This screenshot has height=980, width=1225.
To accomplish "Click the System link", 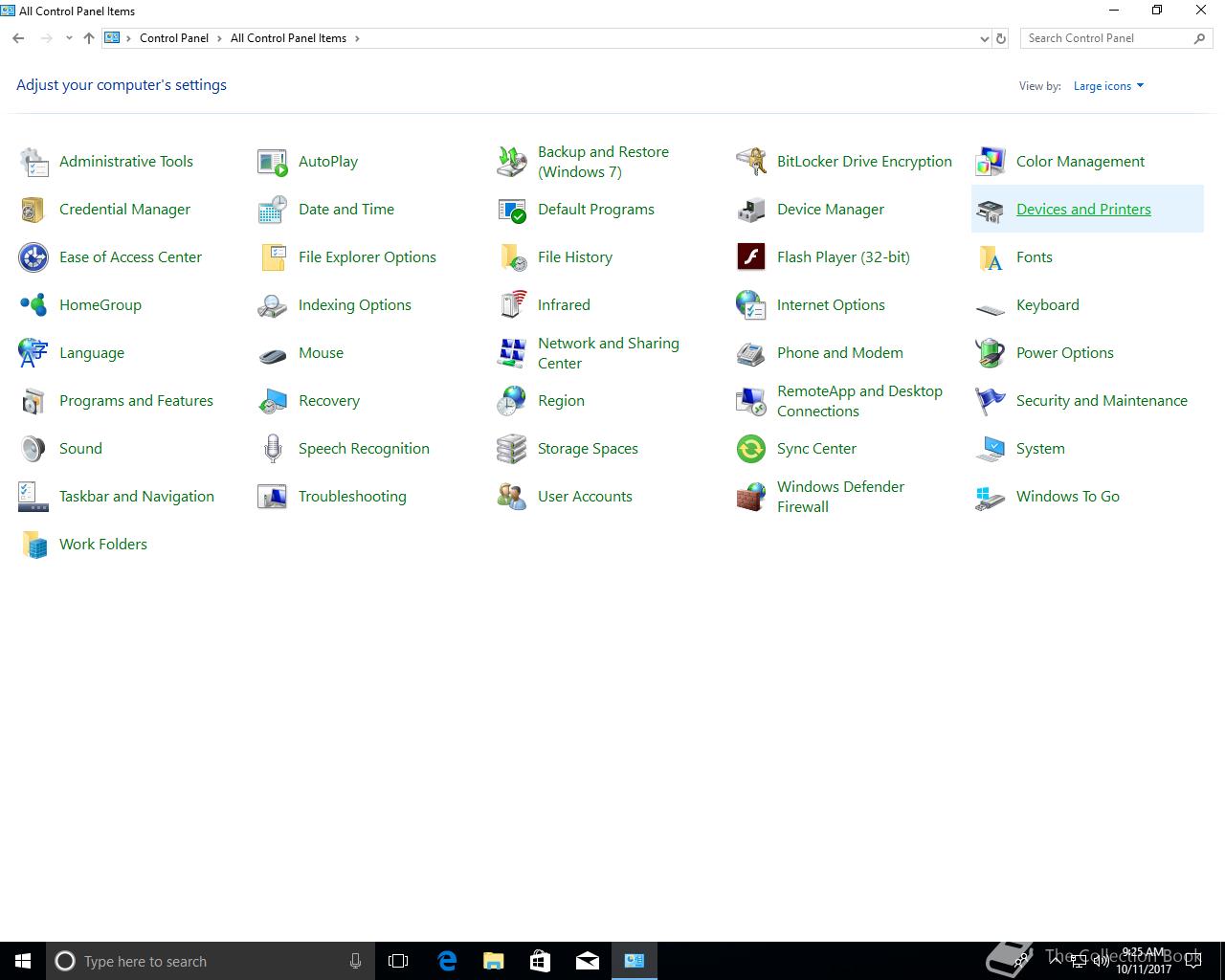I will point(1040,449).
